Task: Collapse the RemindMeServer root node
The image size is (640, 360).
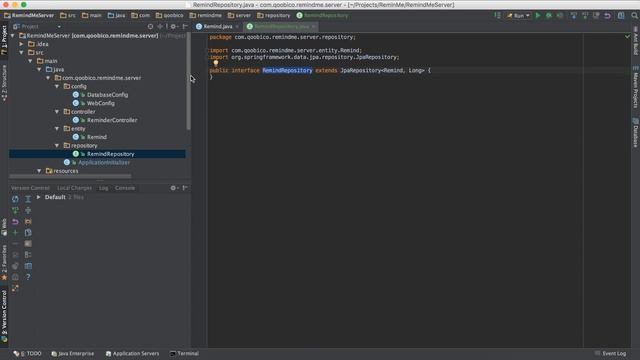Action: pyautogui.click(x=13, y=36)
